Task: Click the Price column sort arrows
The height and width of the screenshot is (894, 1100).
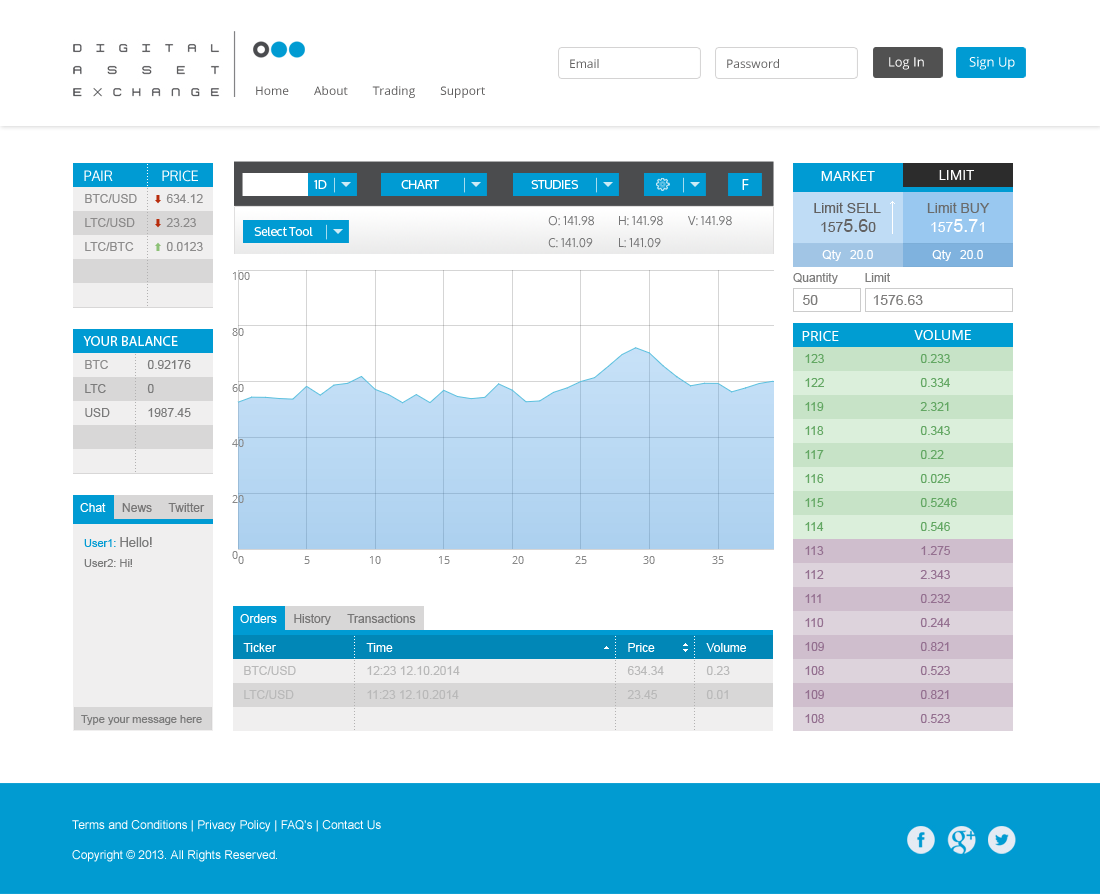Action: point(687,647)
